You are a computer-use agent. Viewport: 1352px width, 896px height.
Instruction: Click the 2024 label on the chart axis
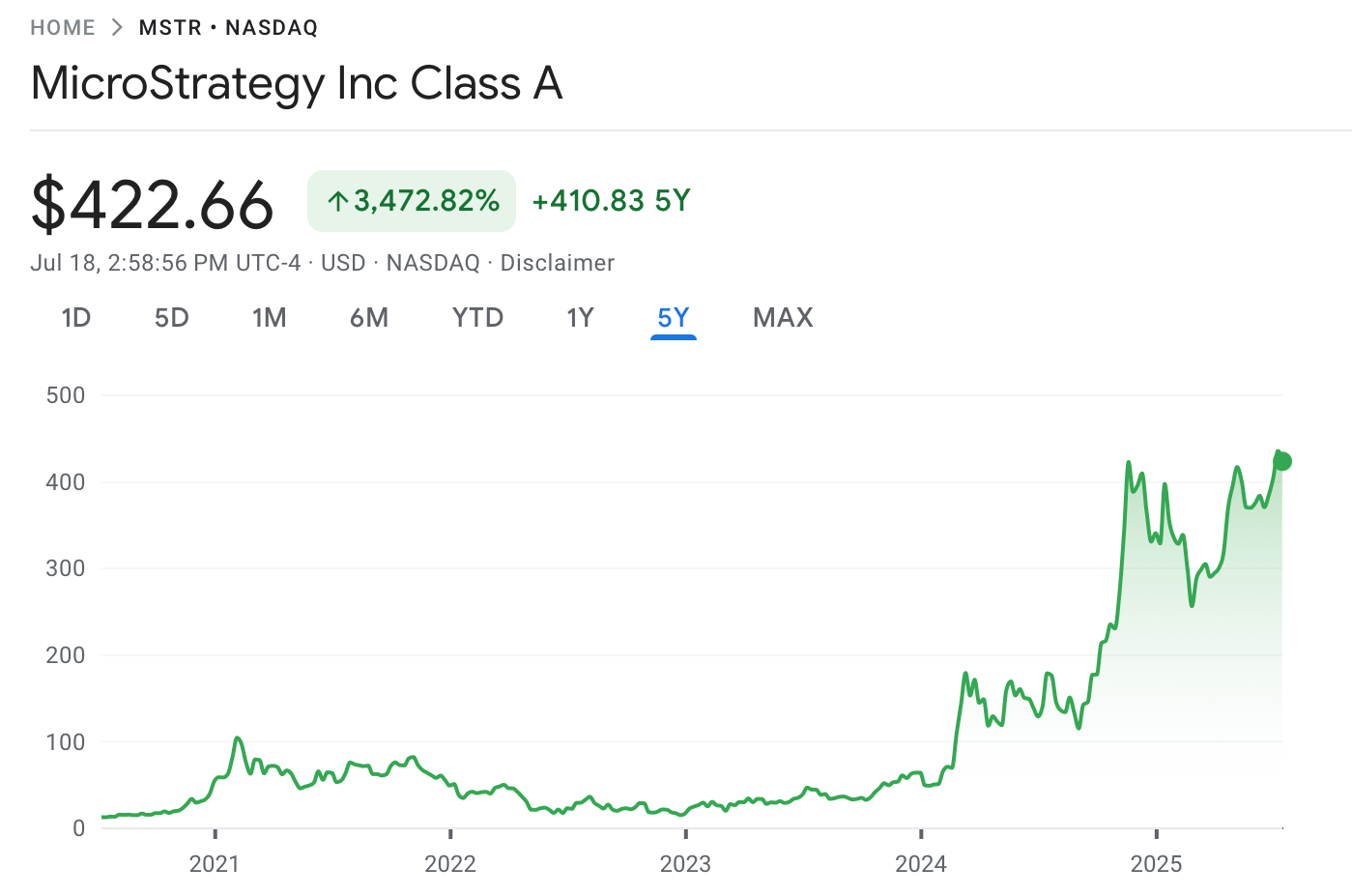pos(922,864)
